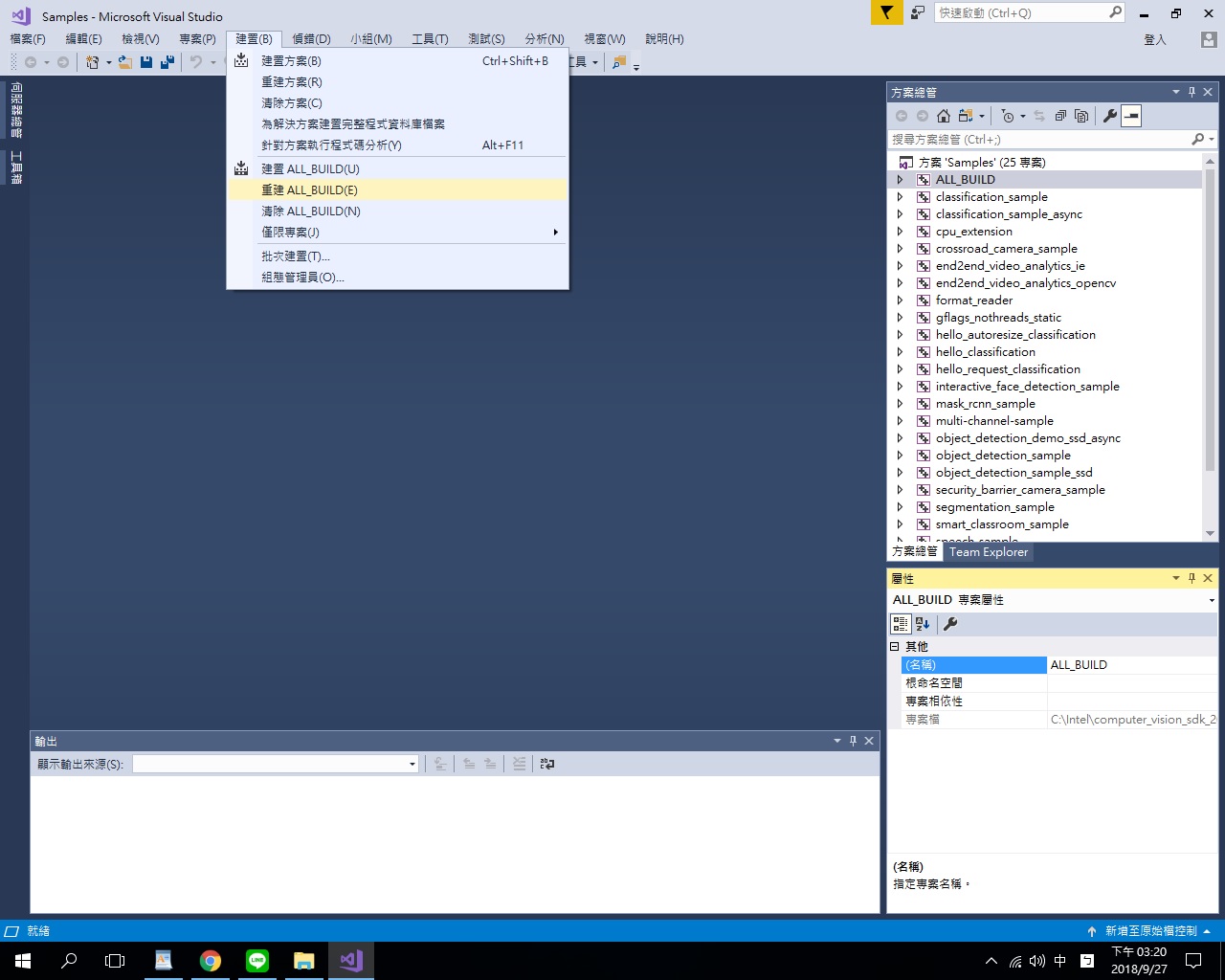This screenshot has width=1225, height=980.
Task: Click the New Project toolbar icon
Action: (92, 62)
